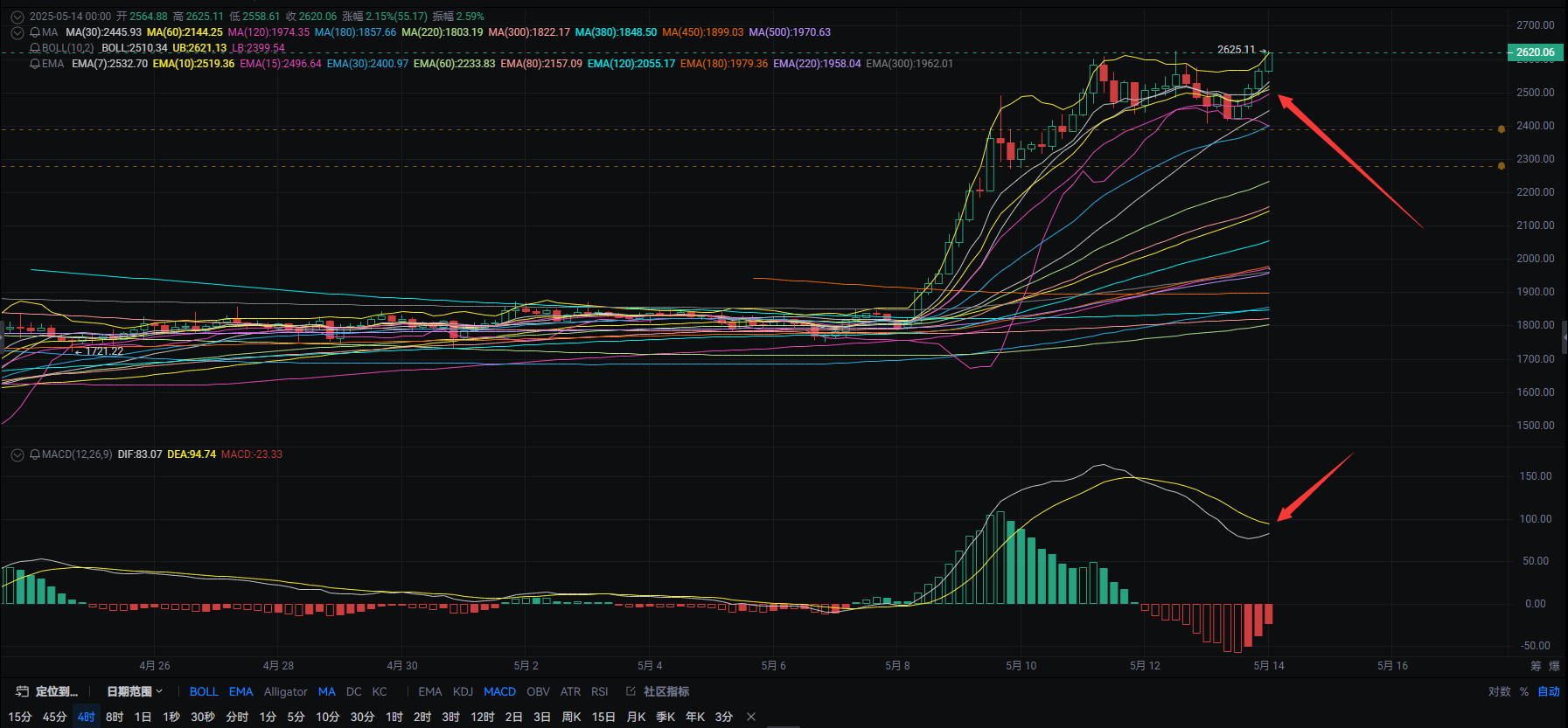Switch to the 30分 timeframe
Viewport: 1568px width, 728px height.
[x=362, y=717]
